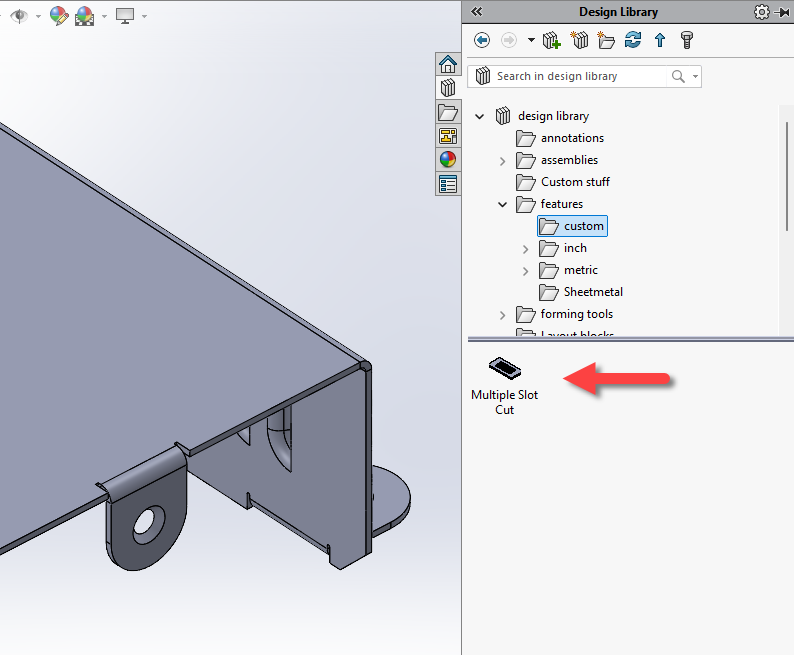794x655 pixels.
Task: Collapse the Design Library task pane
Action: point(477,12)
